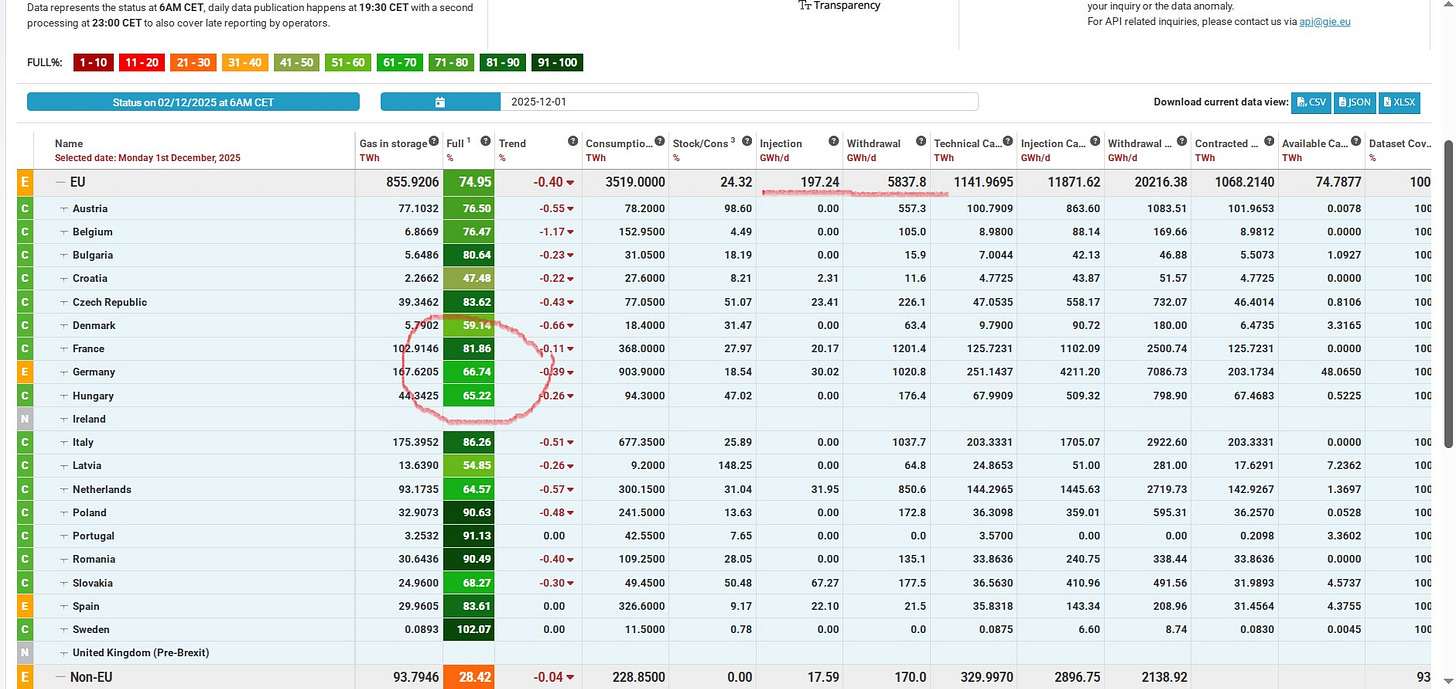Expand the Netherlands row
The width and height of the screenshot is (1456, 689).
(x=64, y=489)
